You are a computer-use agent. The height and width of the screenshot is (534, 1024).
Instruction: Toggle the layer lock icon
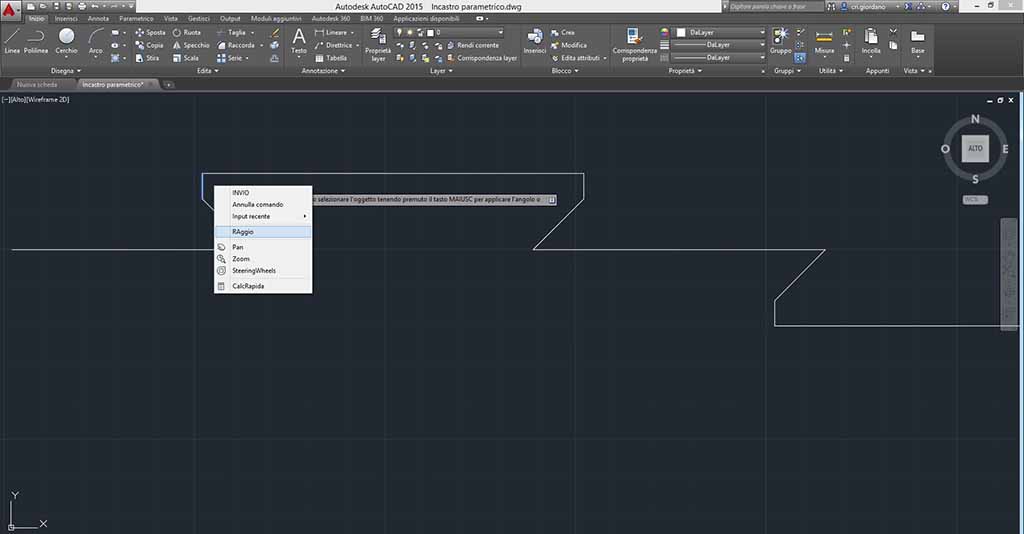click(x=420, y=32)
